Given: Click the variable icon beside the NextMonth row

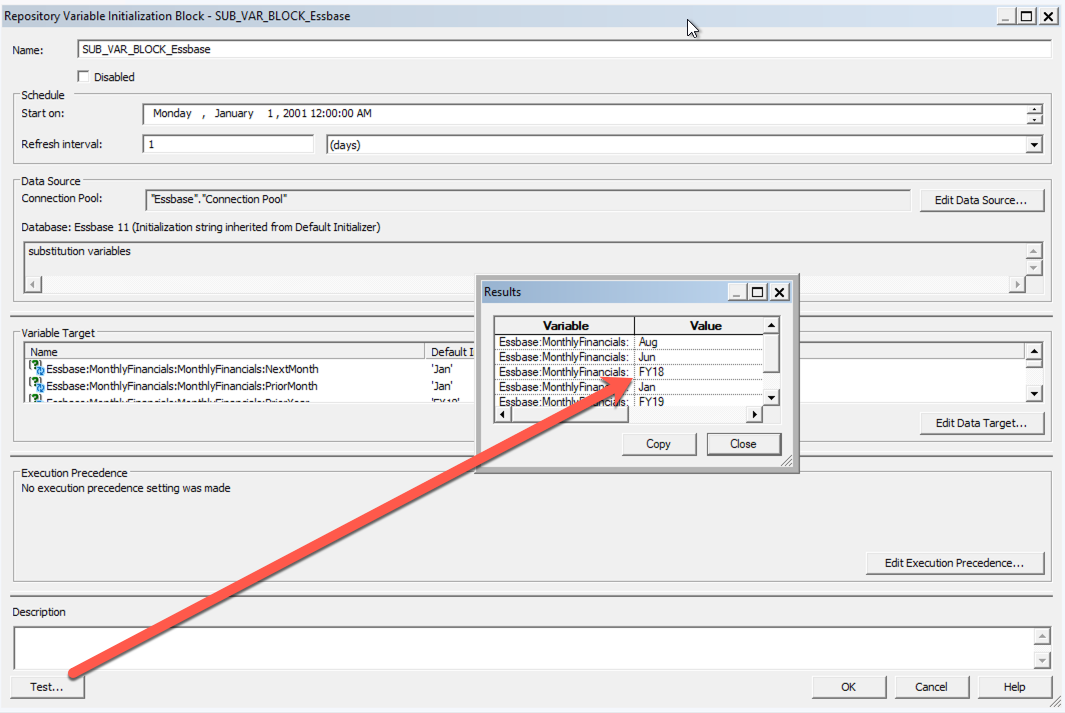Looking at the screenshot, I should pos(36,369).
